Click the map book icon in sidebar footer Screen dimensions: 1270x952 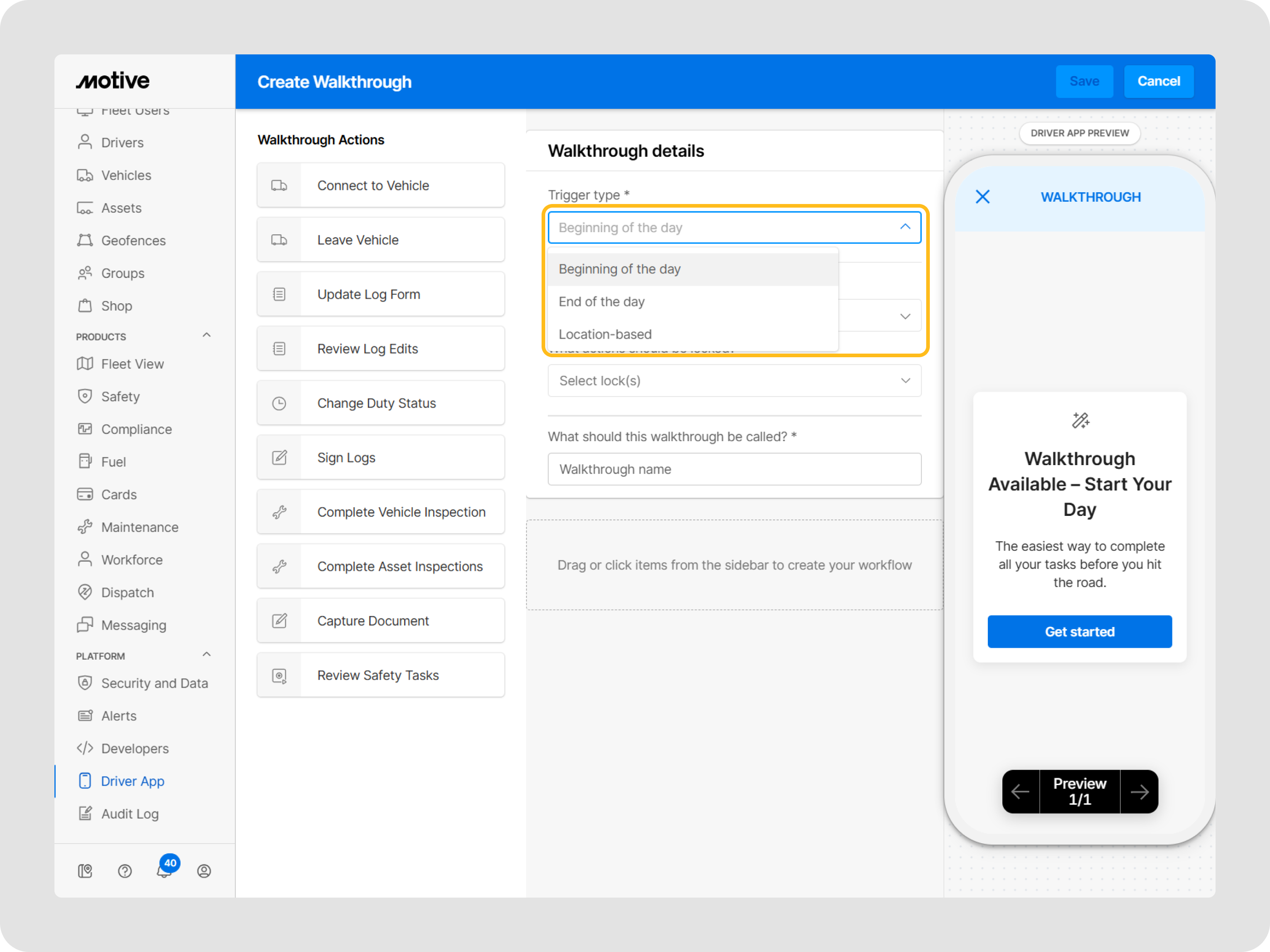(x=85, y=871)
